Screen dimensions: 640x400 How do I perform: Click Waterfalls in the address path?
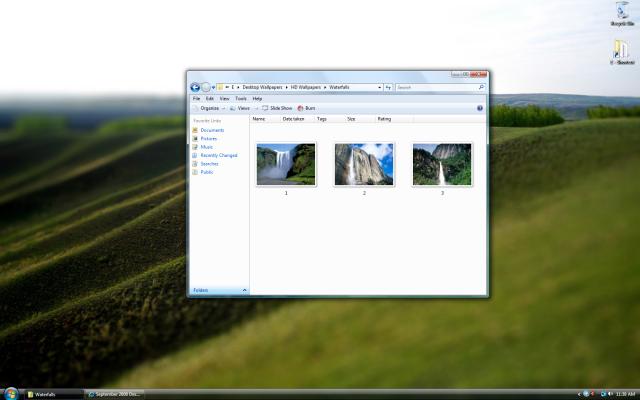click(339, 87)
